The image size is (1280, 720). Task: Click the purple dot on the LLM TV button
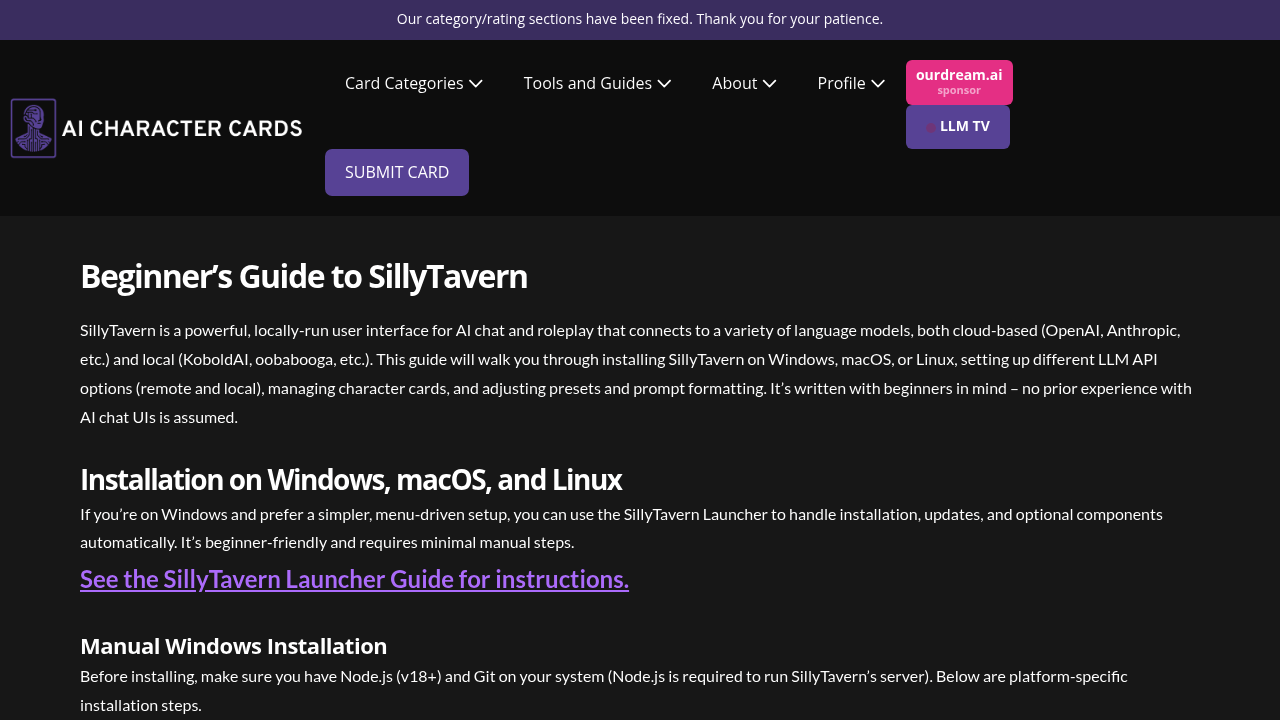pyautogui.click(x=931, y=127)
